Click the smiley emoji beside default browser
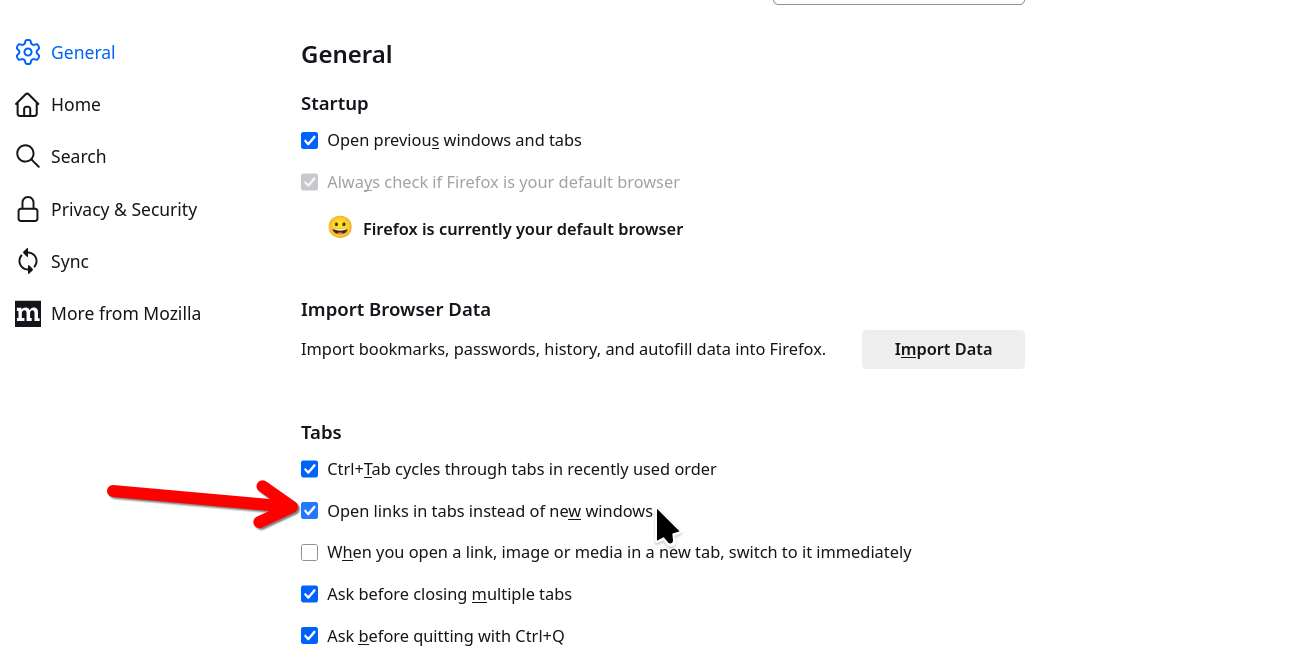The height and width of the screenshot is (659, 1315). point(340,228)
